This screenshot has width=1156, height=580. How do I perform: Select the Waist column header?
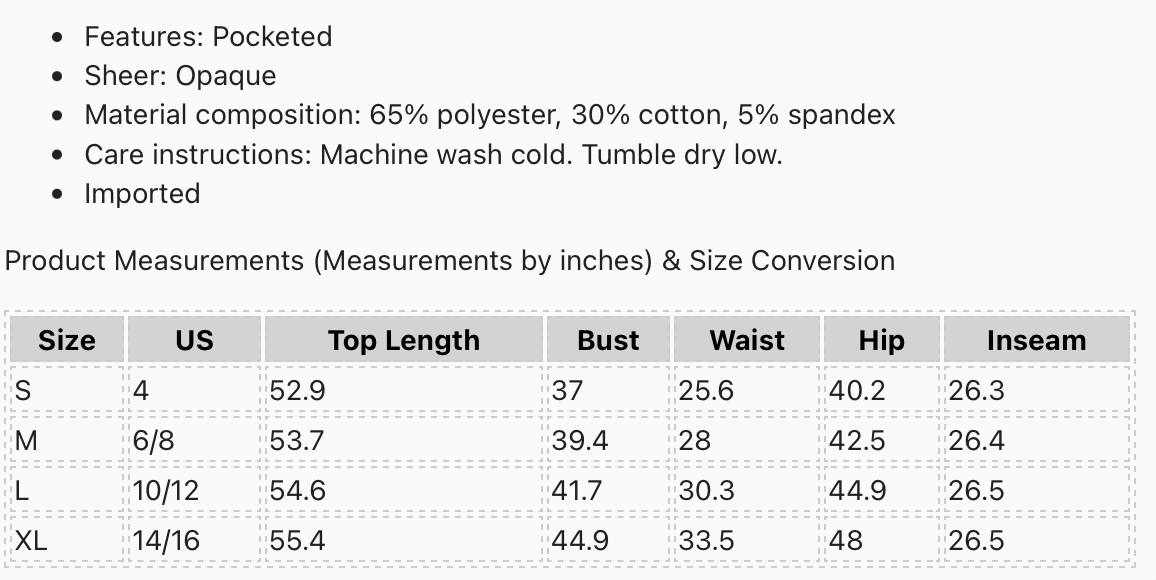coord(747,340)
